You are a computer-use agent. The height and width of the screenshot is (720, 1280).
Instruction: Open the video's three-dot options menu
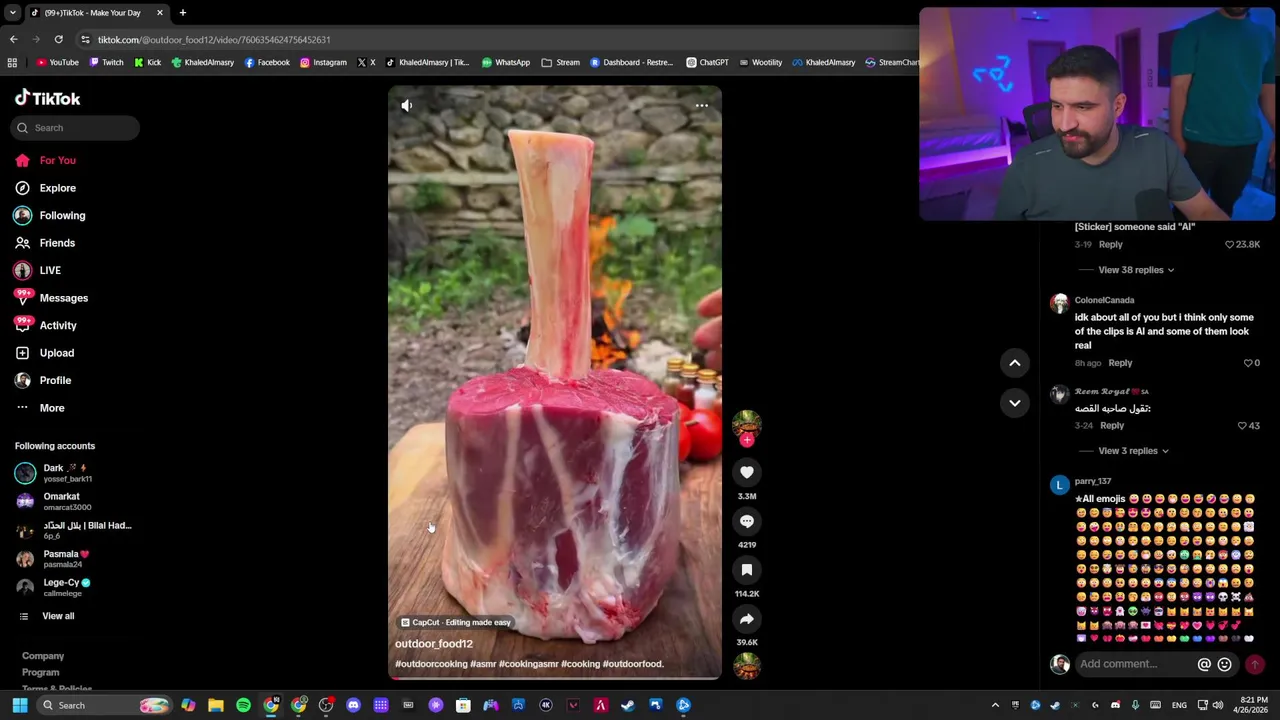702,105
